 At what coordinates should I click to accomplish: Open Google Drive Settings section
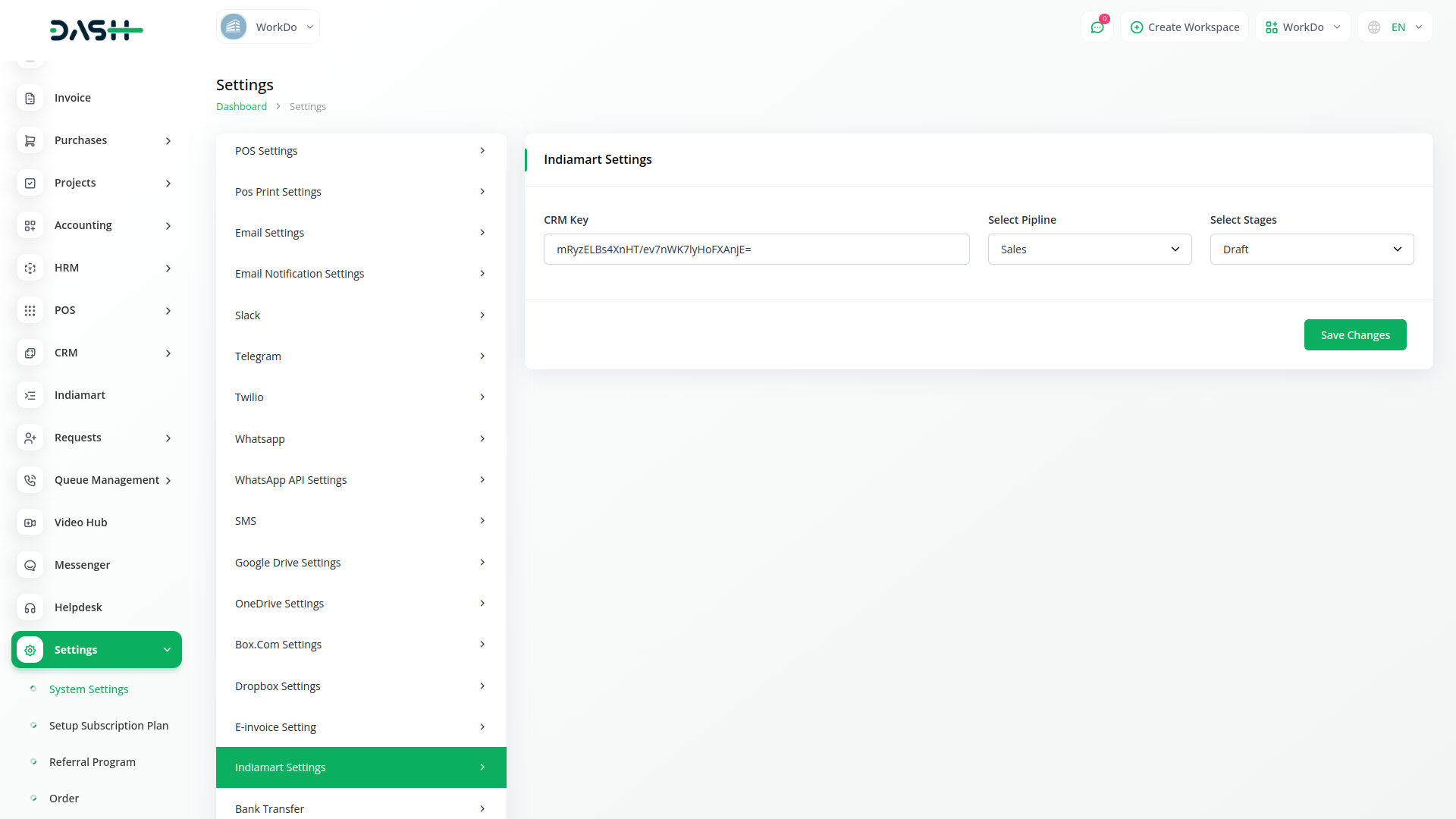360,563
